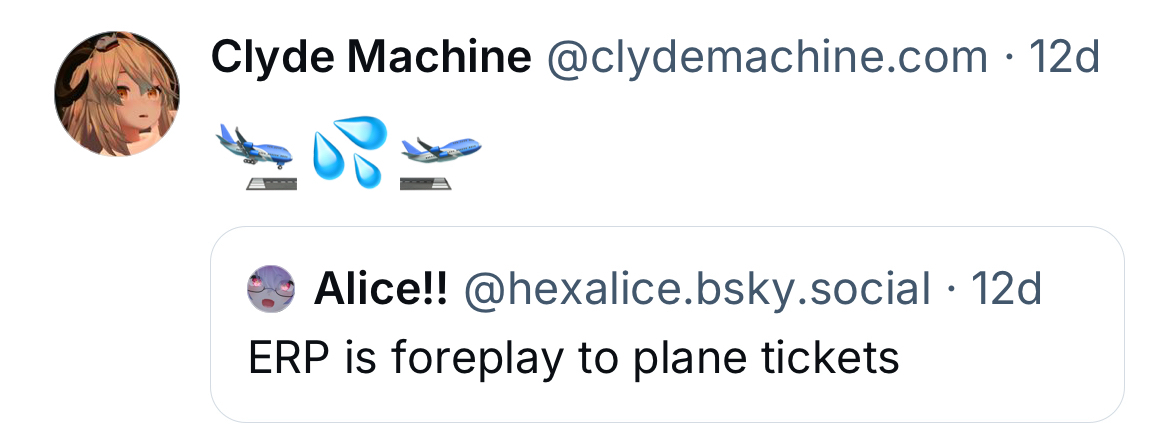This screenshot has height=439, width=1170.
Task: Open the @hexalice.bsky.social handle
Action: pyautogui.click(x=696, y=290)
